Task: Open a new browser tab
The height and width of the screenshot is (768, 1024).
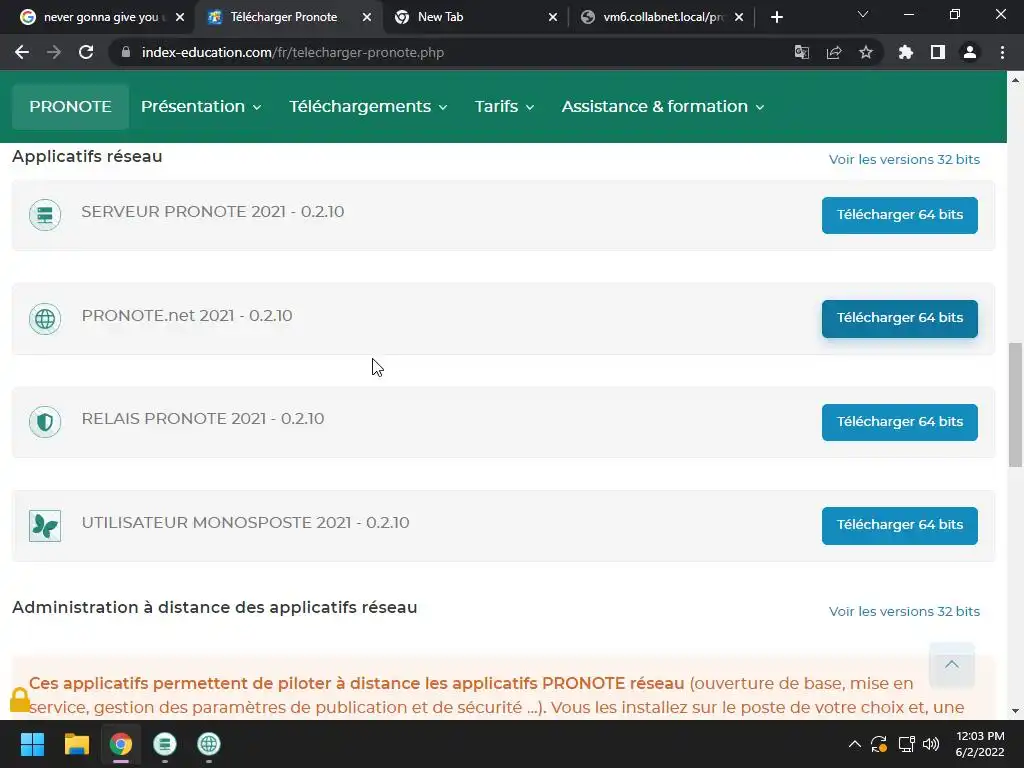Action: (776, 17)
